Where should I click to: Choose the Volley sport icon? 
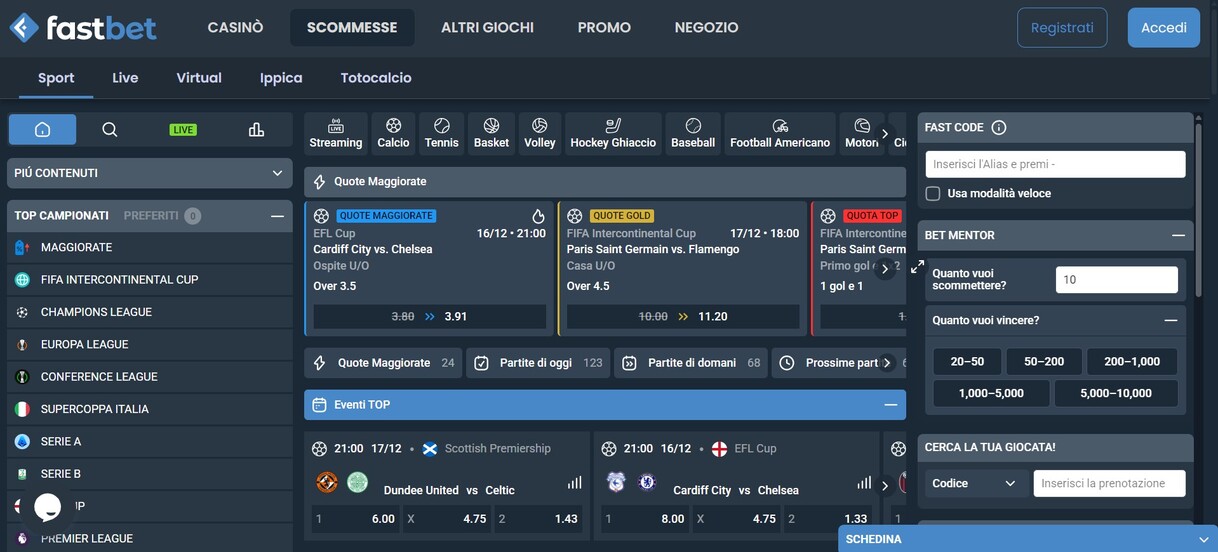540,133
